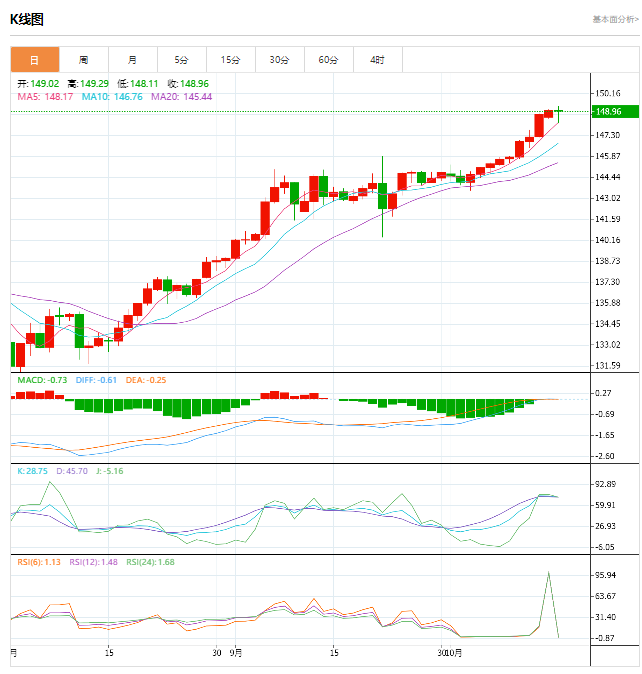Click the 10月 date axis label
Screen dimensions: 642x674
pyautogui.click(x=454, y=653)
